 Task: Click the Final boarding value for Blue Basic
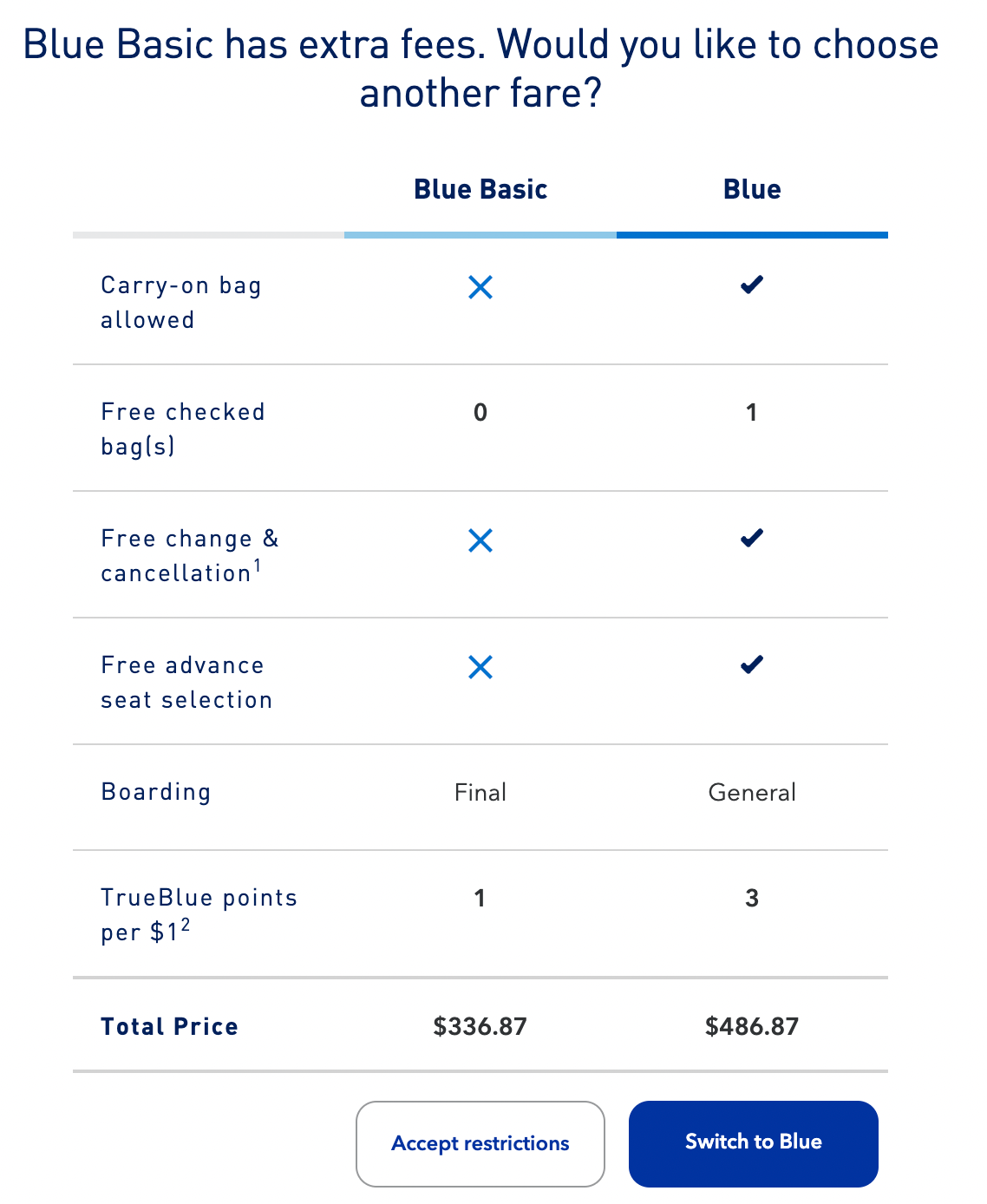(480, 792)
